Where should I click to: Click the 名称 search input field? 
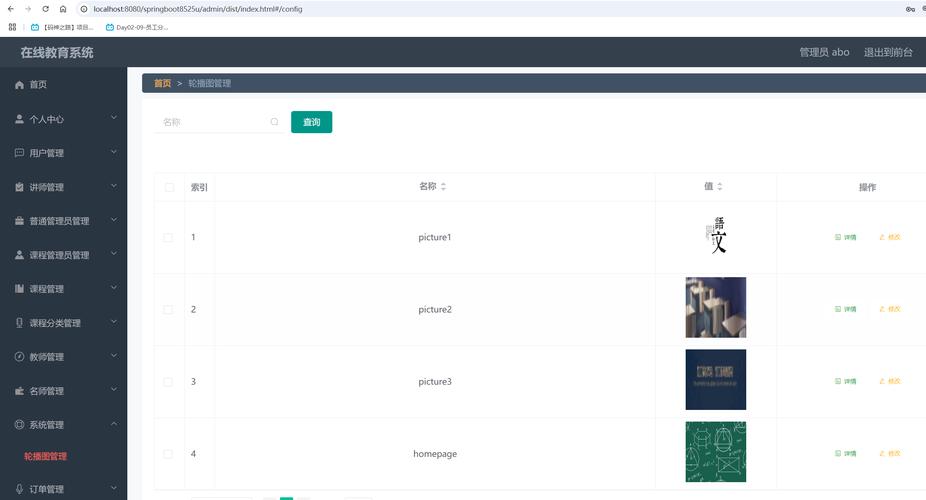click(x=212, y=122)
